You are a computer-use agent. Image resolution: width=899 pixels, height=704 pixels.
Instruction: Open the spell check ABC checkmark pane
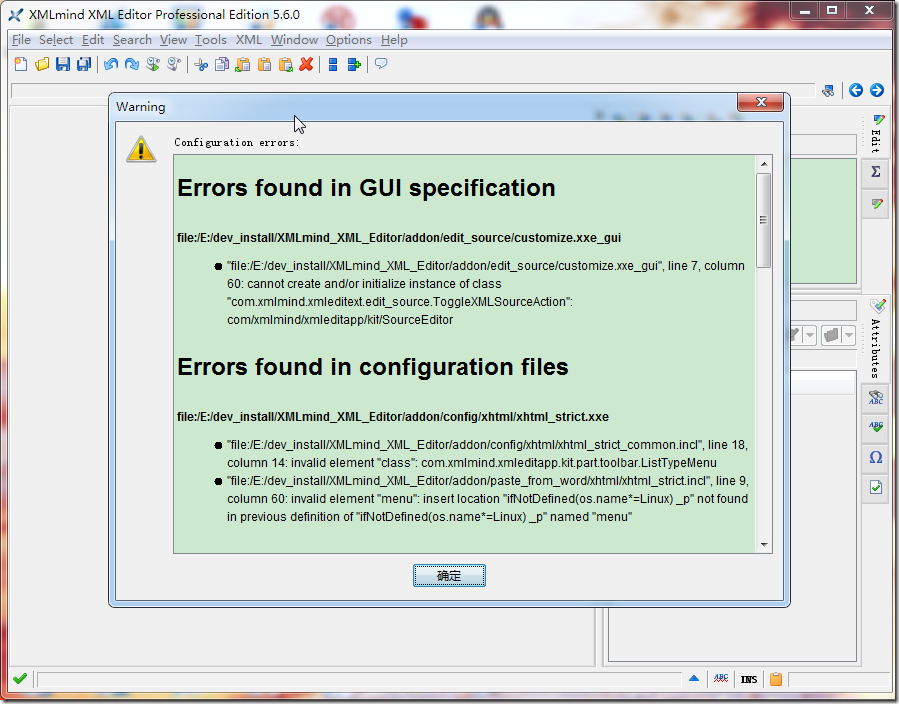875,427
